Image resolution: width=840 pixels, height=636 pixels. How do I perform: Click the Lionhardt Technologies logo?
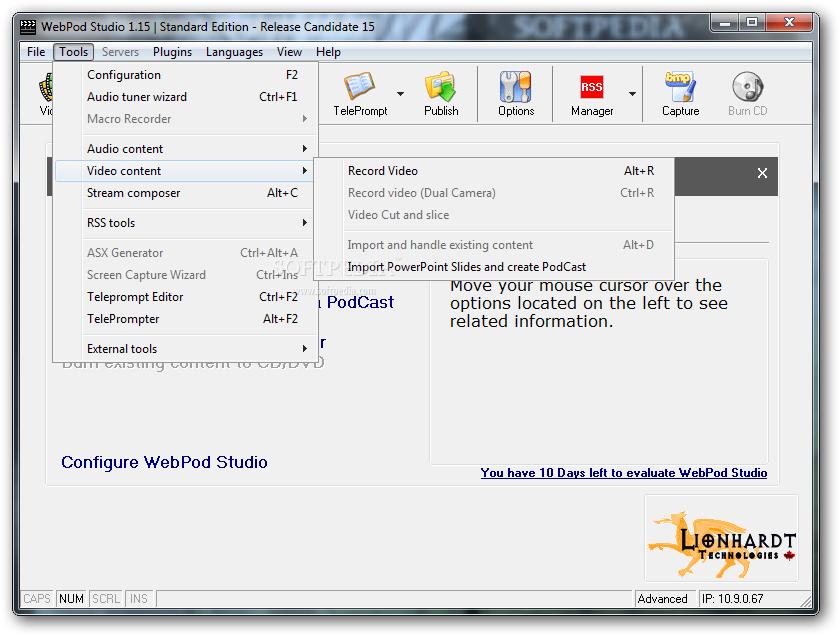722,538
